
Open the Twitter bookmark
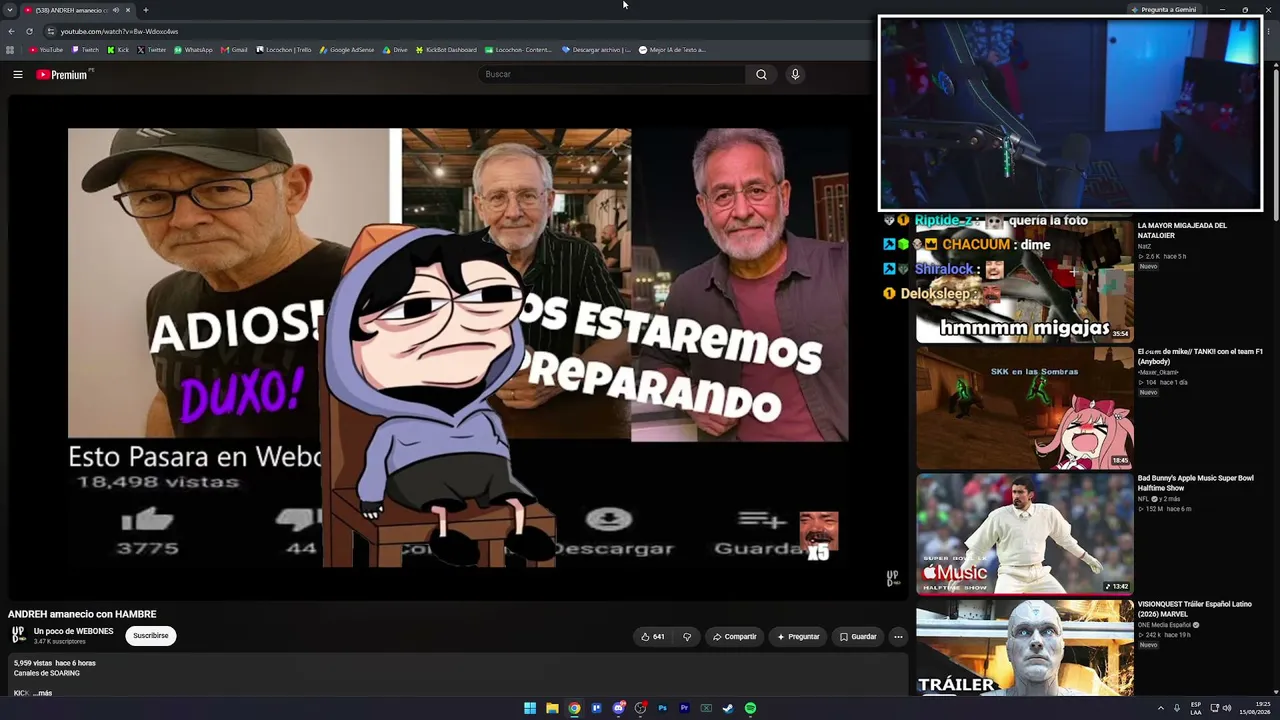152,50
